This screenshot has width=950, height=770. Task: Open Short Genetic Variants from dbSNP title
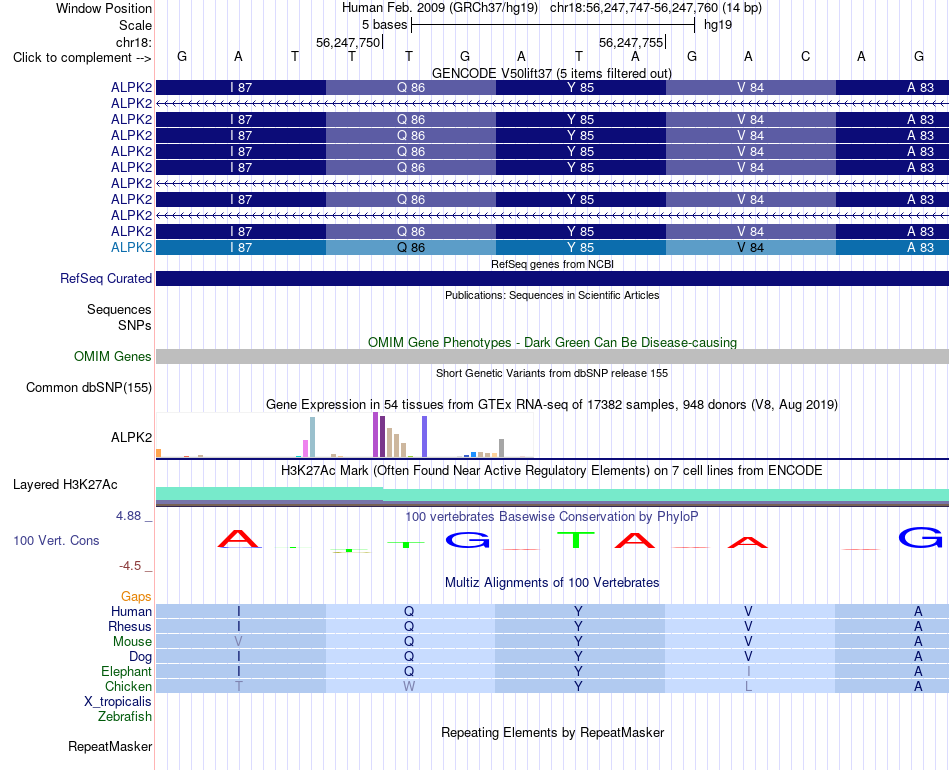coord(552,373)
